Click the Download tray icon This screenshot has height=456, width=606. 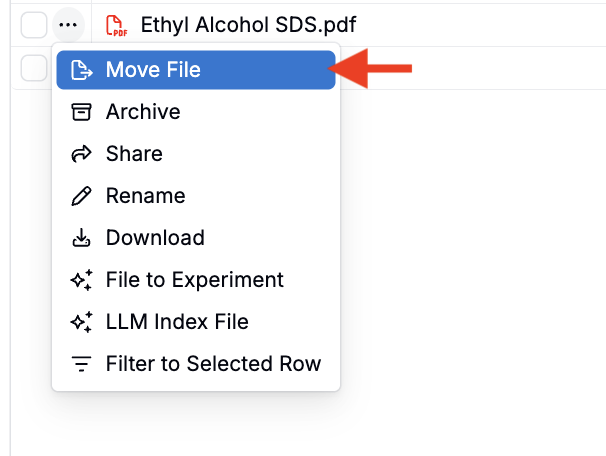(x=81, y=238)
